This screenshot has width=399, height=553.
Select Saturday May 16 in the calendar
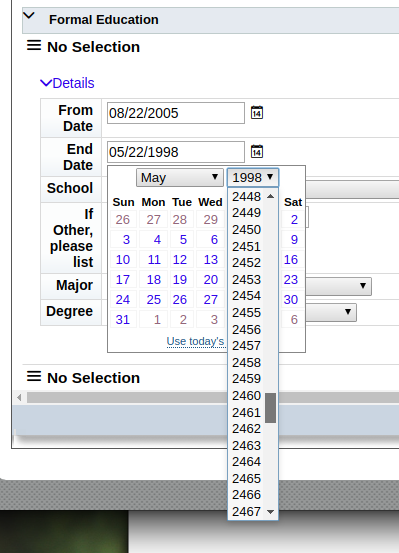[x=291, y=260]
